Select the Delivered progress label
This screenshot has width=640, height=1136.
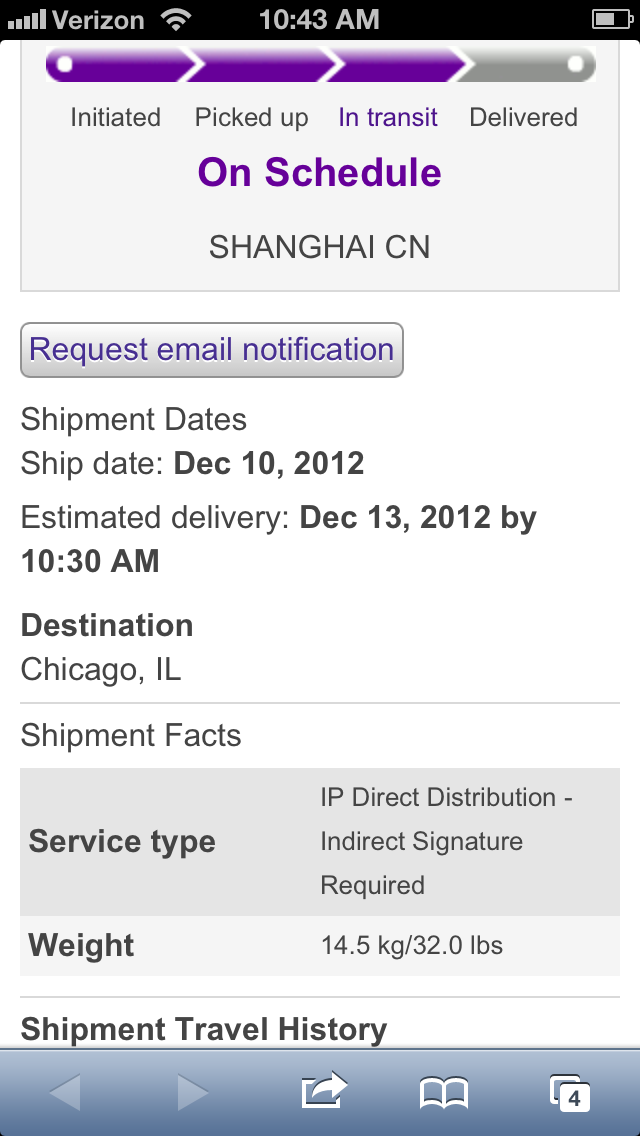point(523,117)
